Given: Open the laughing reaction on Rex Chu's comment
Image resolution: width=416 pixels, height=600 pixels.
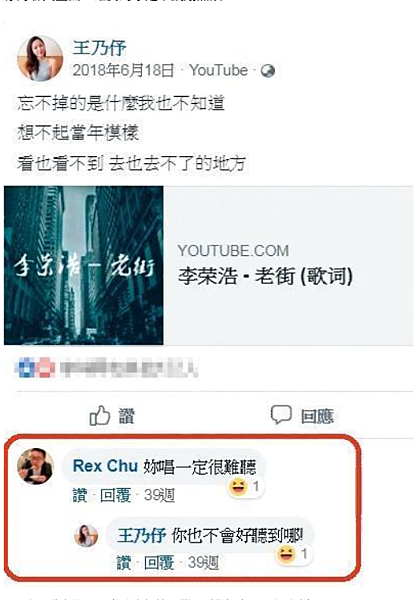Looking at the screenshot, I should click(245, 487).
